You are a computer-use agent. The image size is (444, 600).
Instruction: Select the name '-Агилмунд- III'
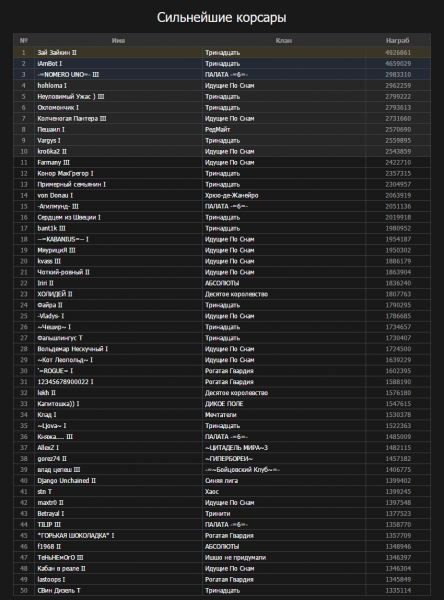58,206
